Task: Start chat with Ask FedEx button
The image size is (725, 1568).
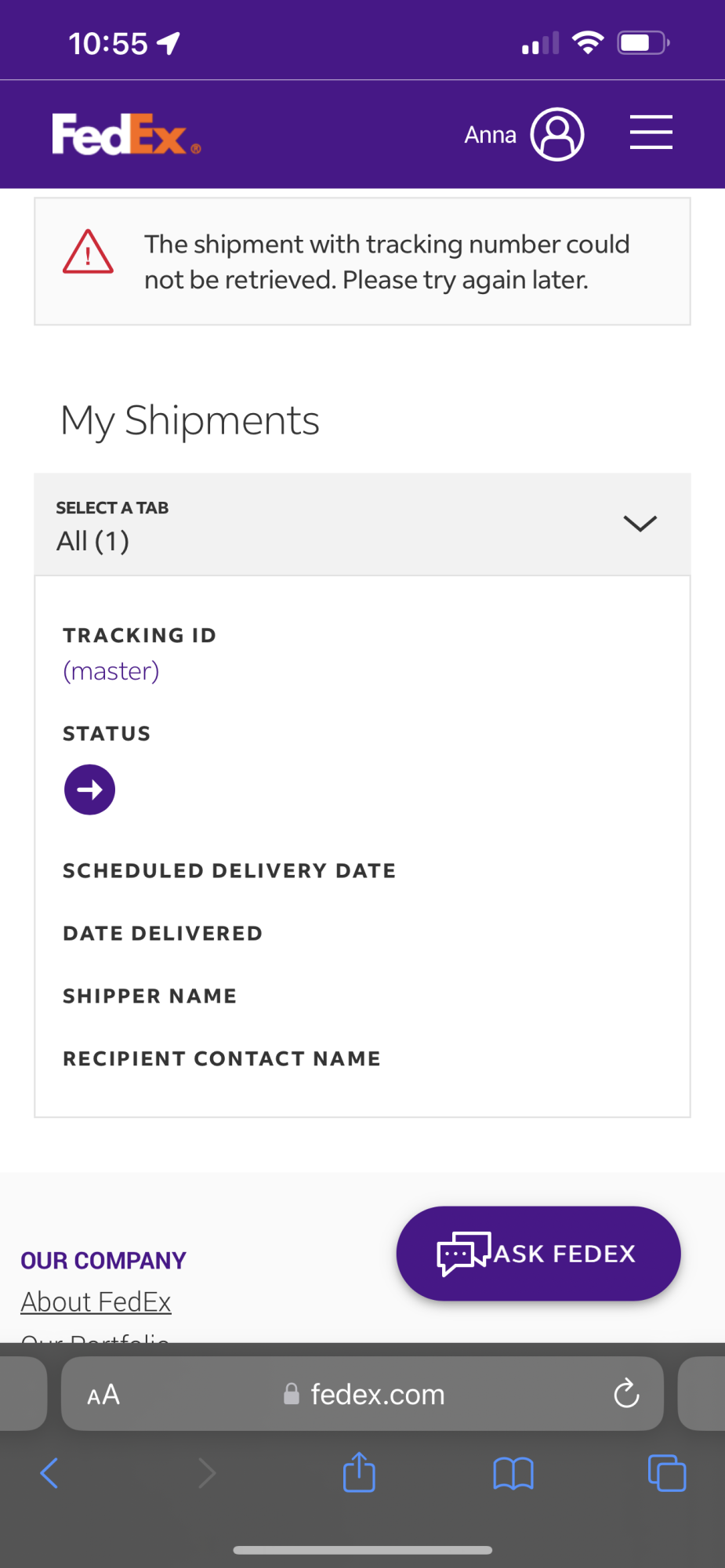Action: pos(538,1253)
